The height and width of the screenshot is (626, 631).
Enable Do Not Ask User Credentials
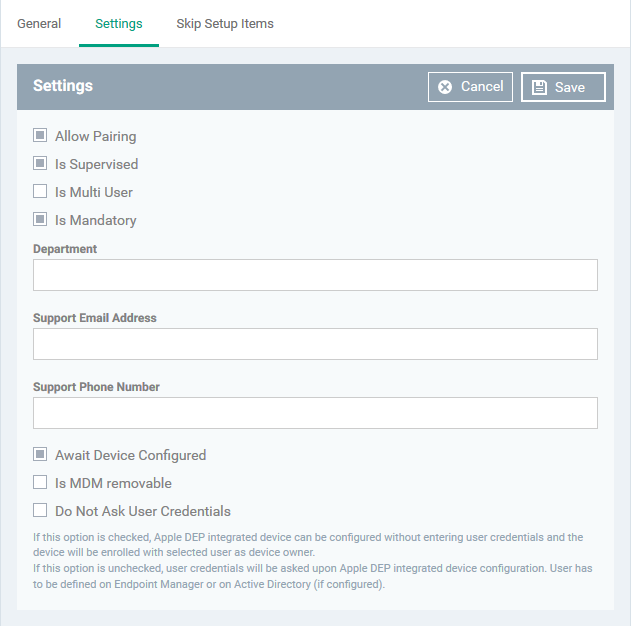(x=40, y=510)
